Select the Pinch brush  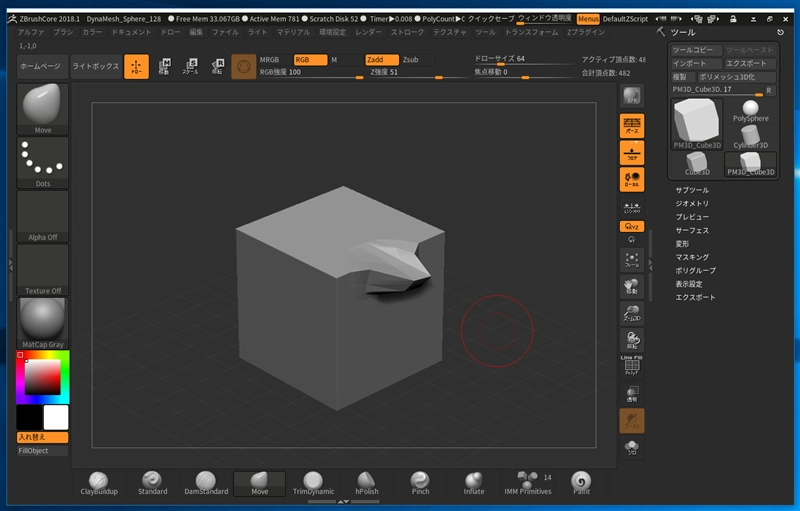(x=420, y=483)
